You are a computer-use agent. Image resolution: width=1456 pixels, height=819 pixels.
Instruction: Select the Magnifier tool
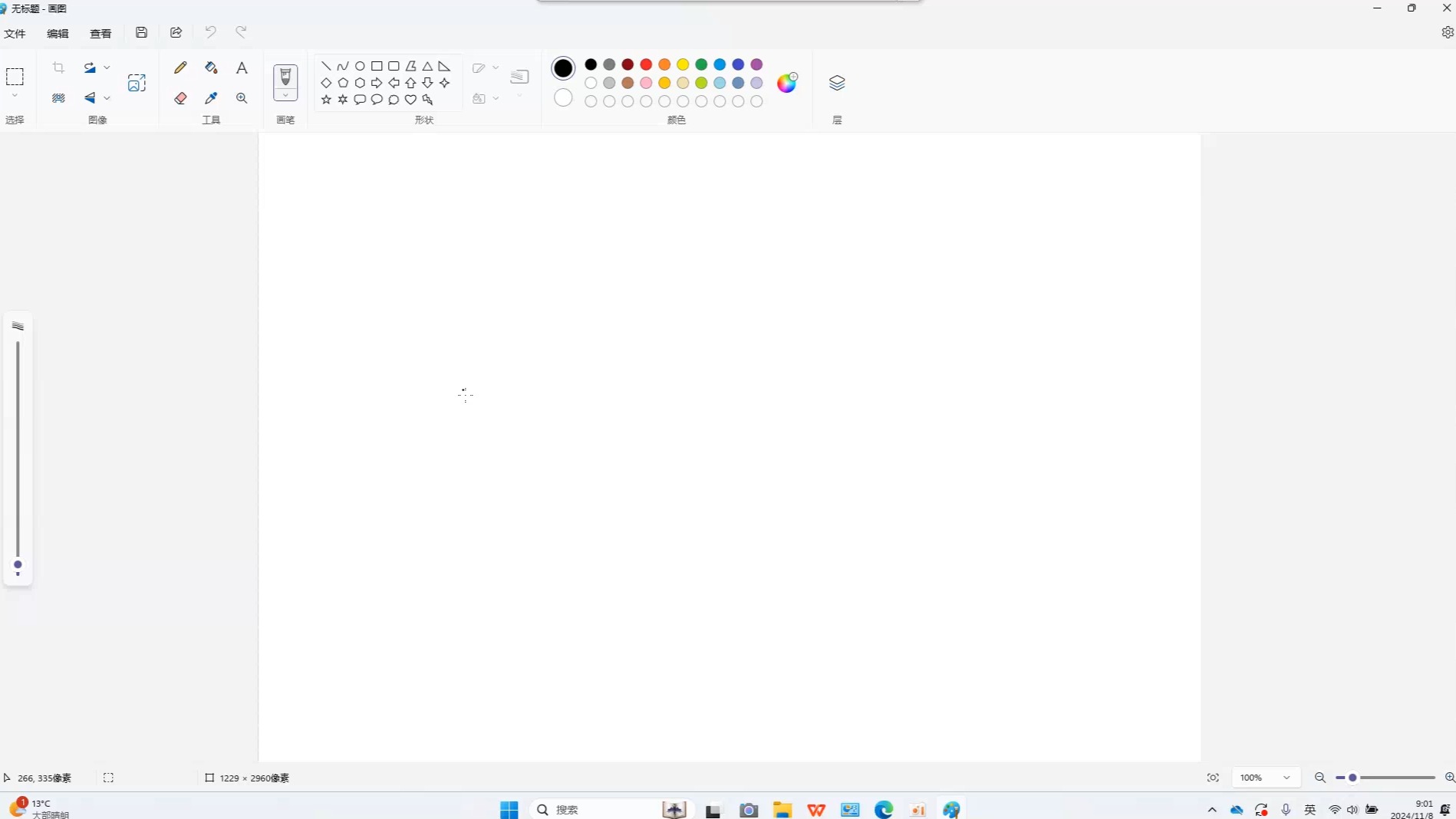click(x=242, y=98)
